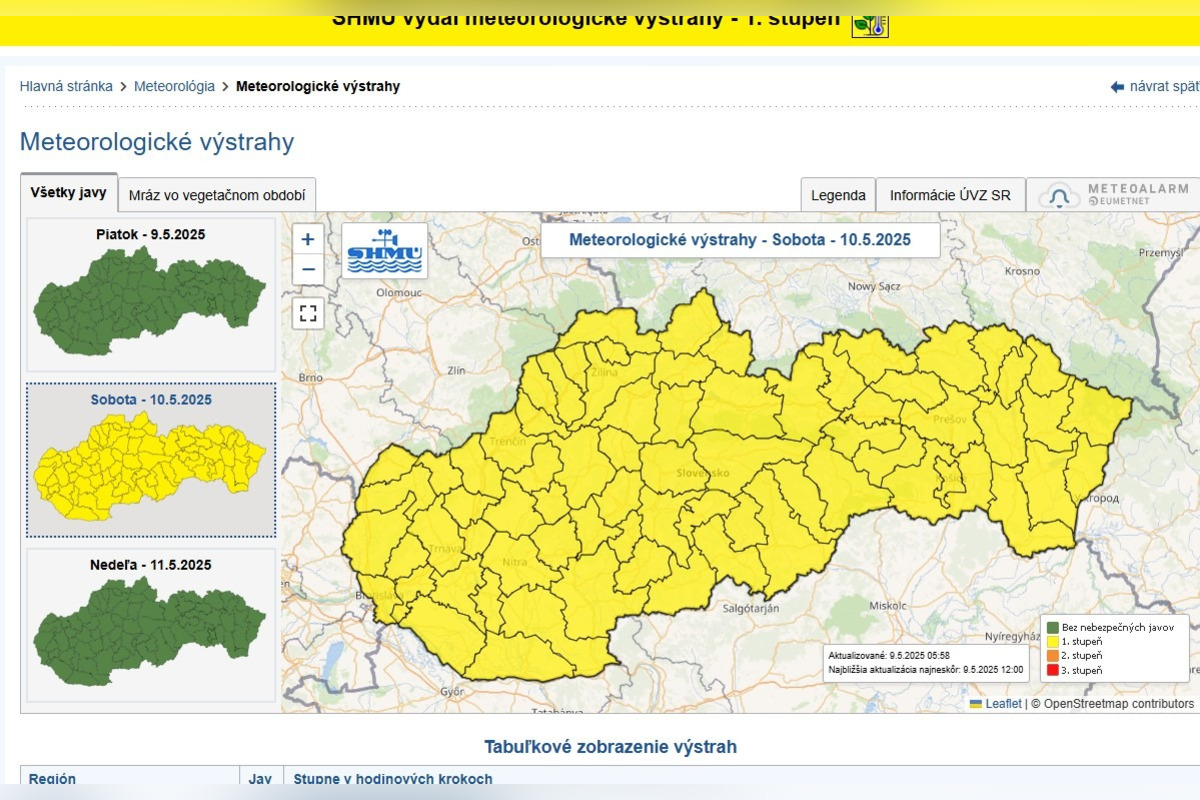Select Nedeľa 11.5.2025 map thumbnail
This screenshot has height=800, width=1200.
[150, 625]
